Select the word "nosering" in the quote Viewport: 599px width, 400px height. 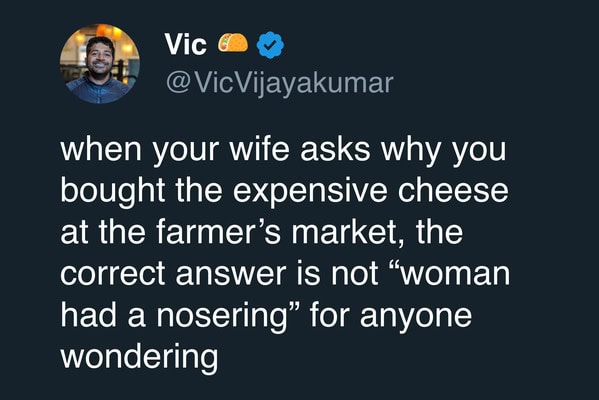(222, 317)
